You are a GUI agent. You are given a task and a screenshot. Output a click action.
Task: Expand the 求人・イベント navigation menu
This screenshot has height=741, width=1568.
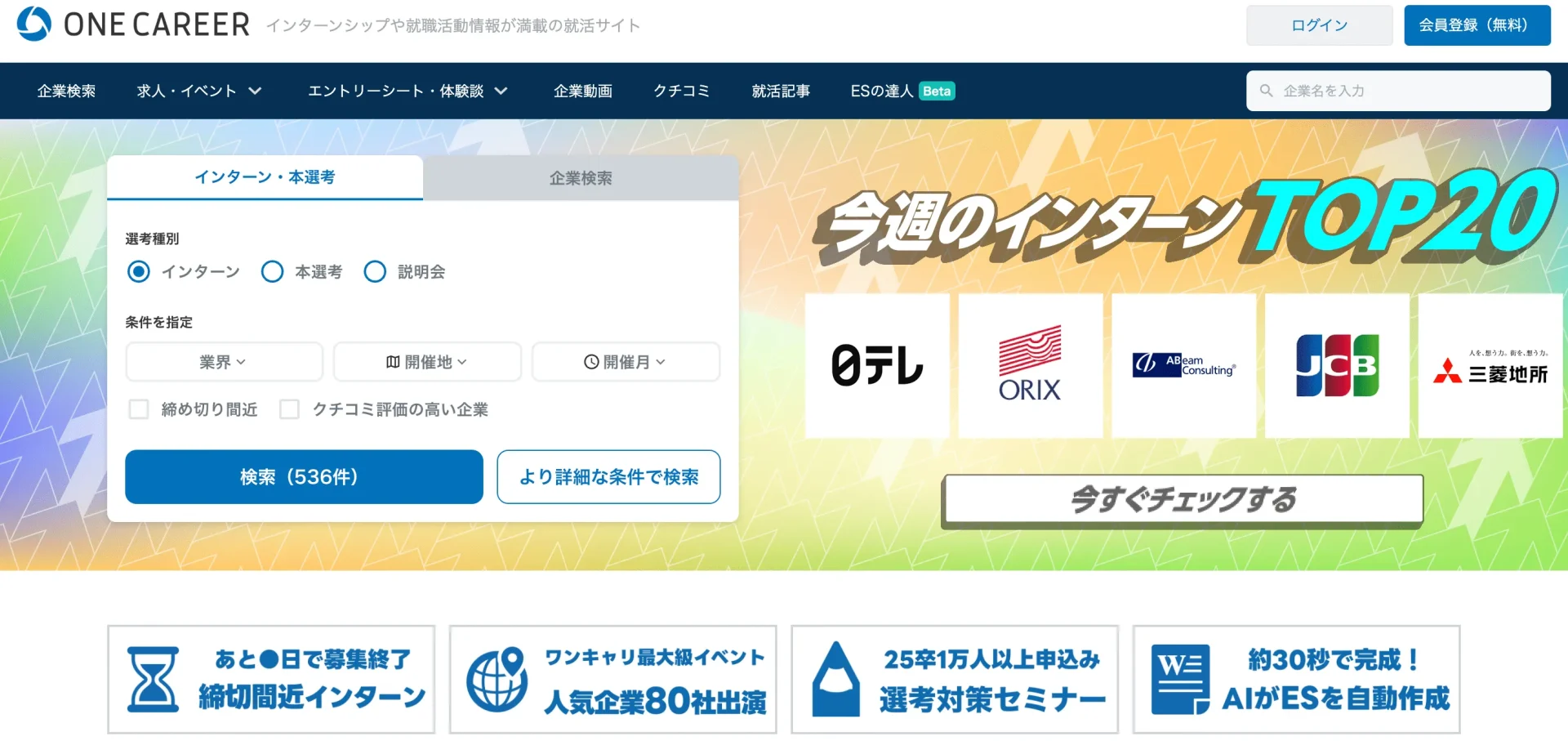pos(199,91)
